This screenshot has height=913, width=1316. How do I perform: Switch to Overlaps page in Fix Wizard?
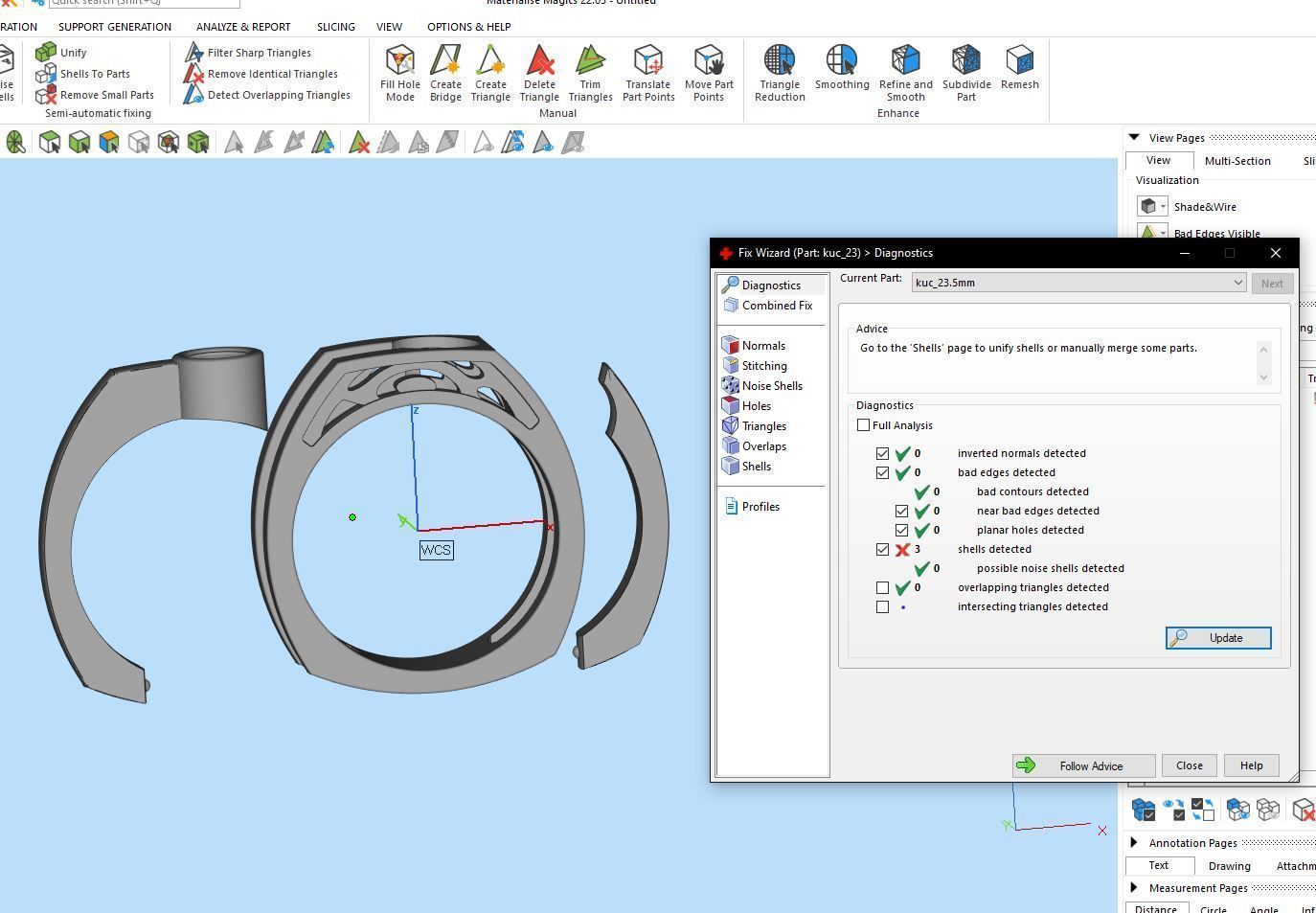[x=754, y=446]
